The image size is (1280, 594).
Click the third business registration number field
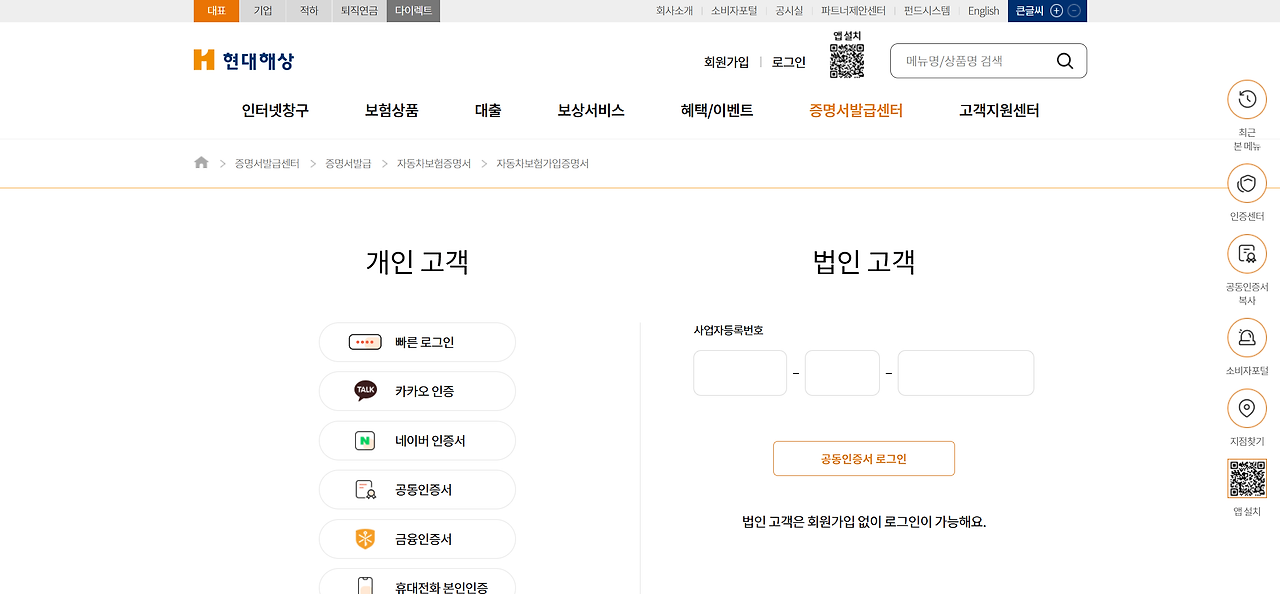click(x=966, y=373)
